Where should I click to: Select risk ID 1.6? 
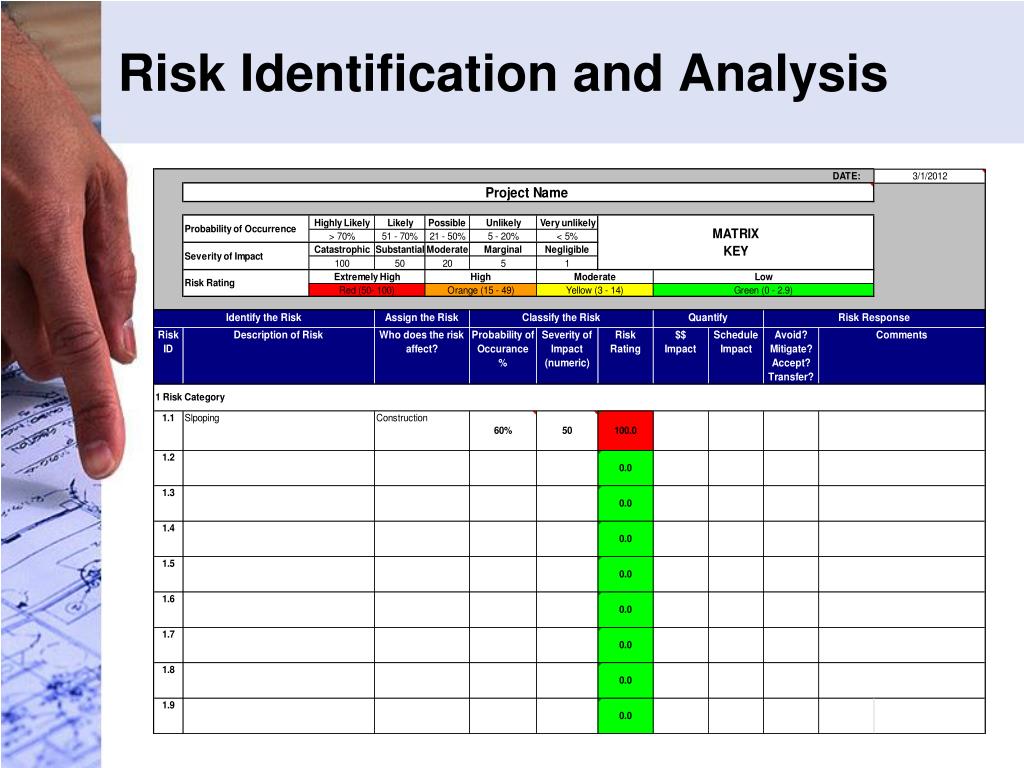pos(168,609)
